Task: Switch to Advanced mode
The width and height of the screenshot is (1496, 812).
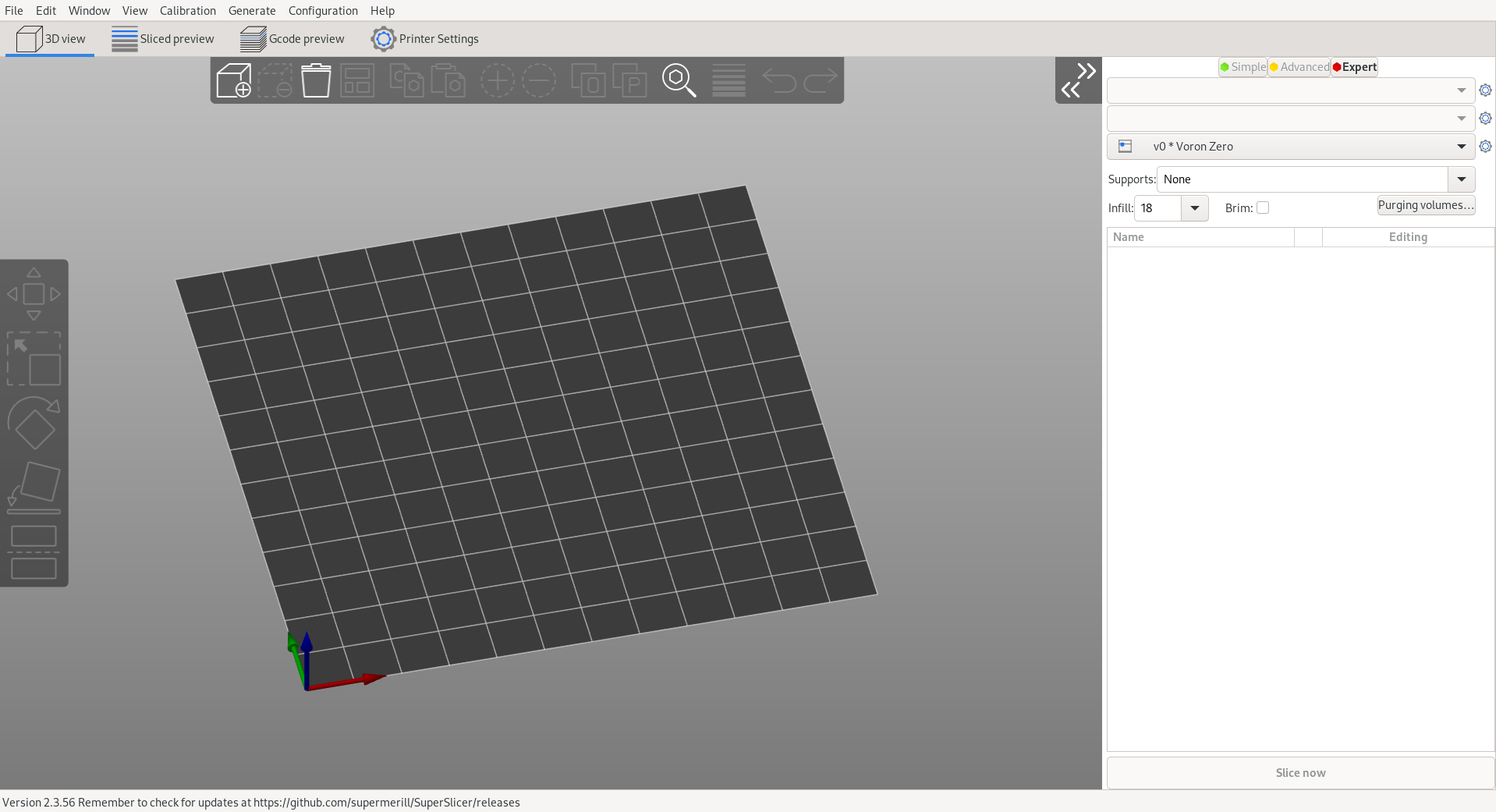Action: [x=1299, y=67]
